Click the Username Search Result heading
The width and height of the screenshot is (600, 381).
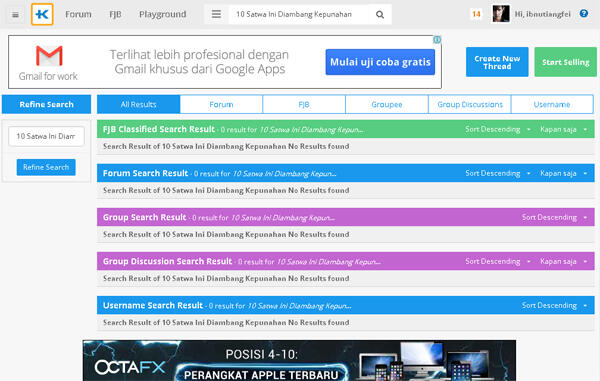[x=153, y=305]
